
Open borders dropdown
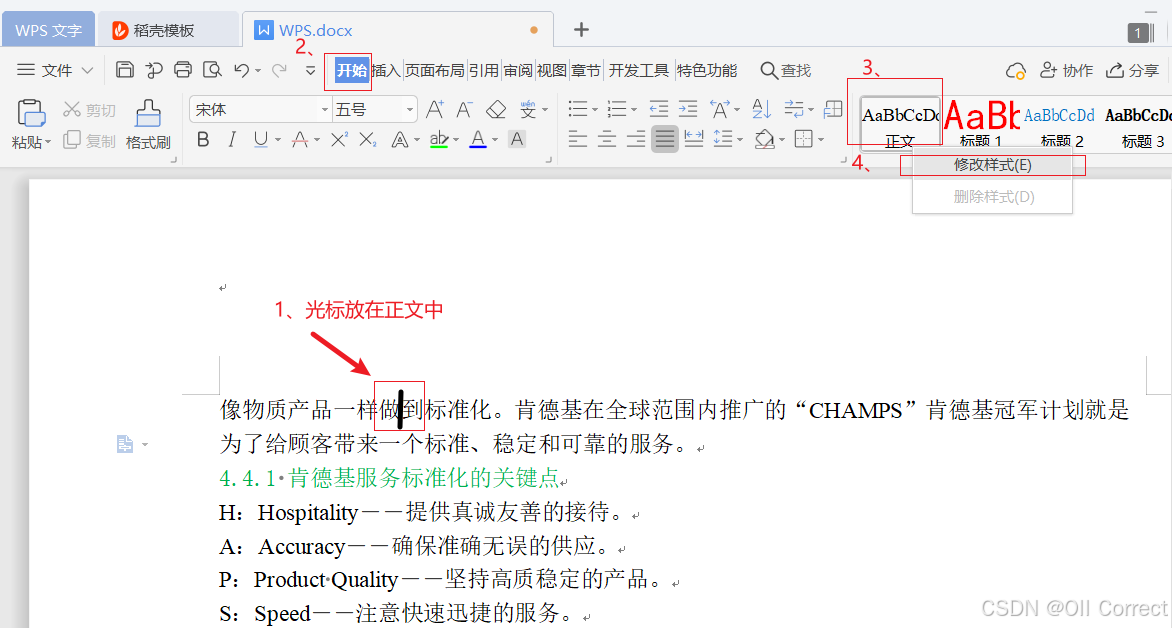[821, 140]
